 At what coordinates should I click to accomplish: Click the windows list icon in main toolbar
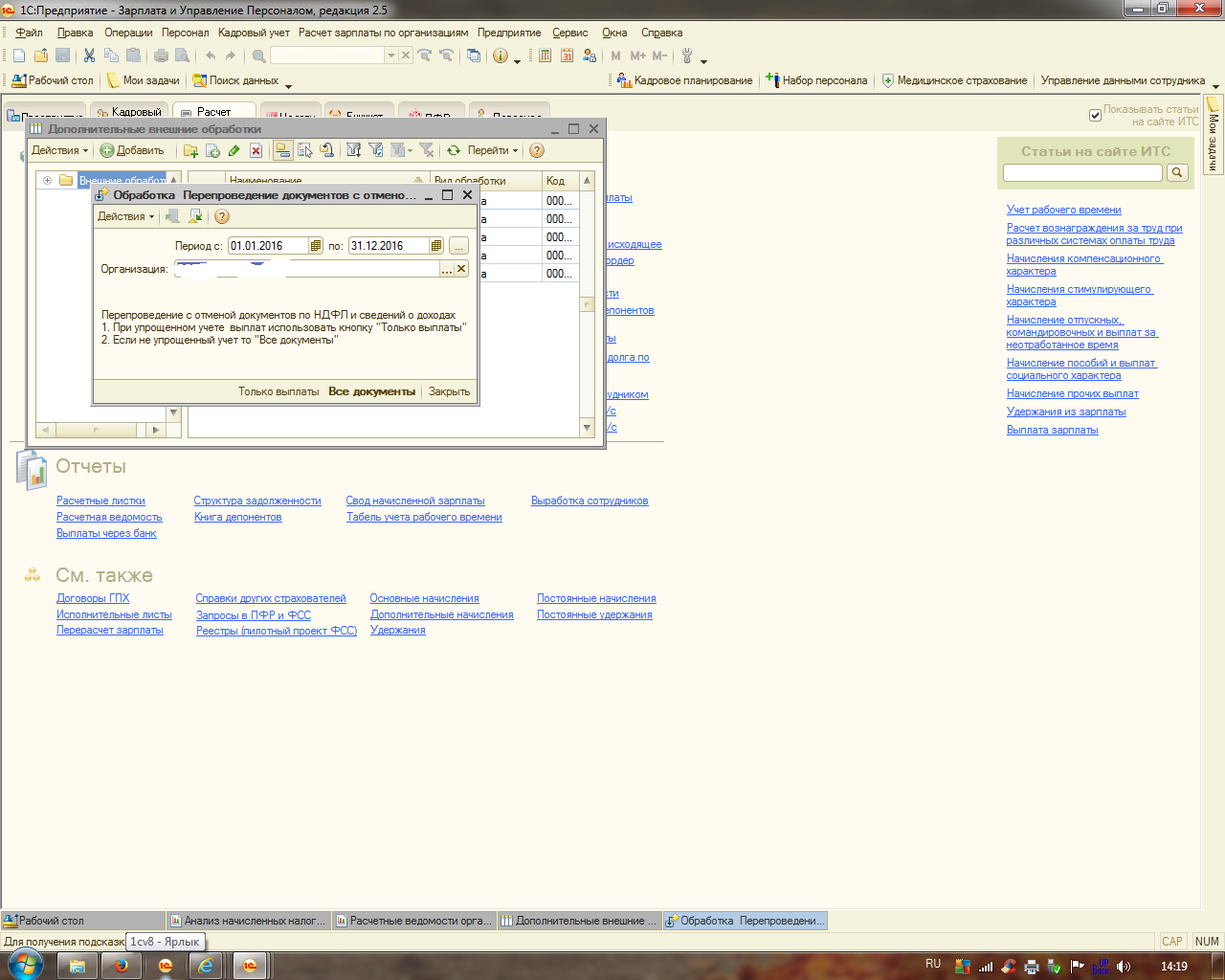(474, 56)
